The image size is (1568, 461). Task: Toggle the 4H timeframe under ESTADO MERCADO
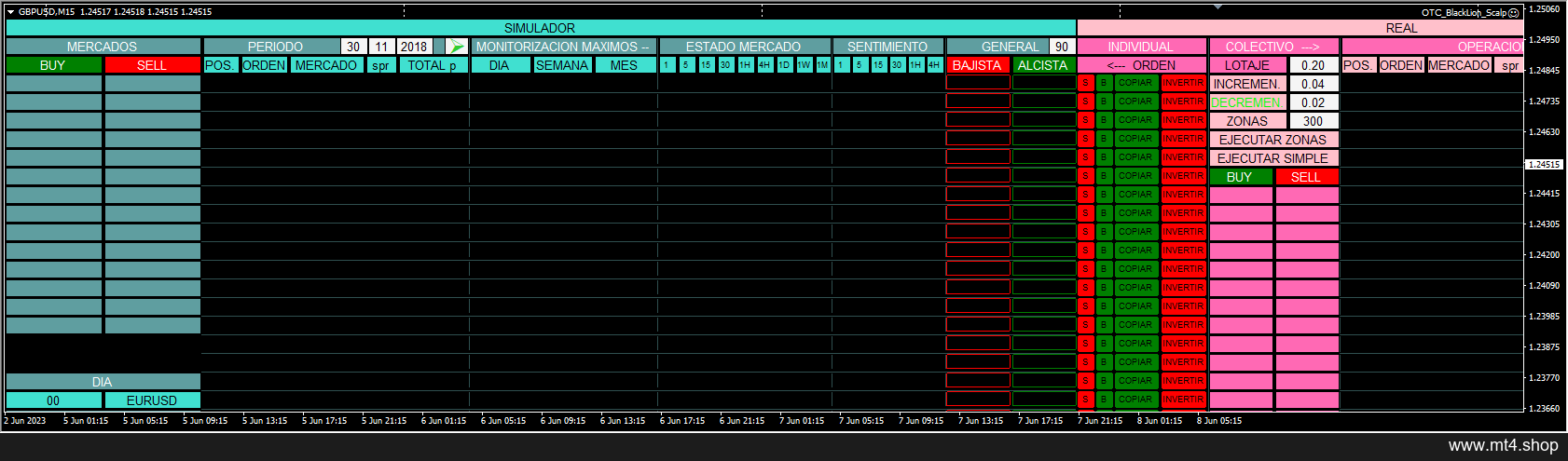(x=764, y=65)
